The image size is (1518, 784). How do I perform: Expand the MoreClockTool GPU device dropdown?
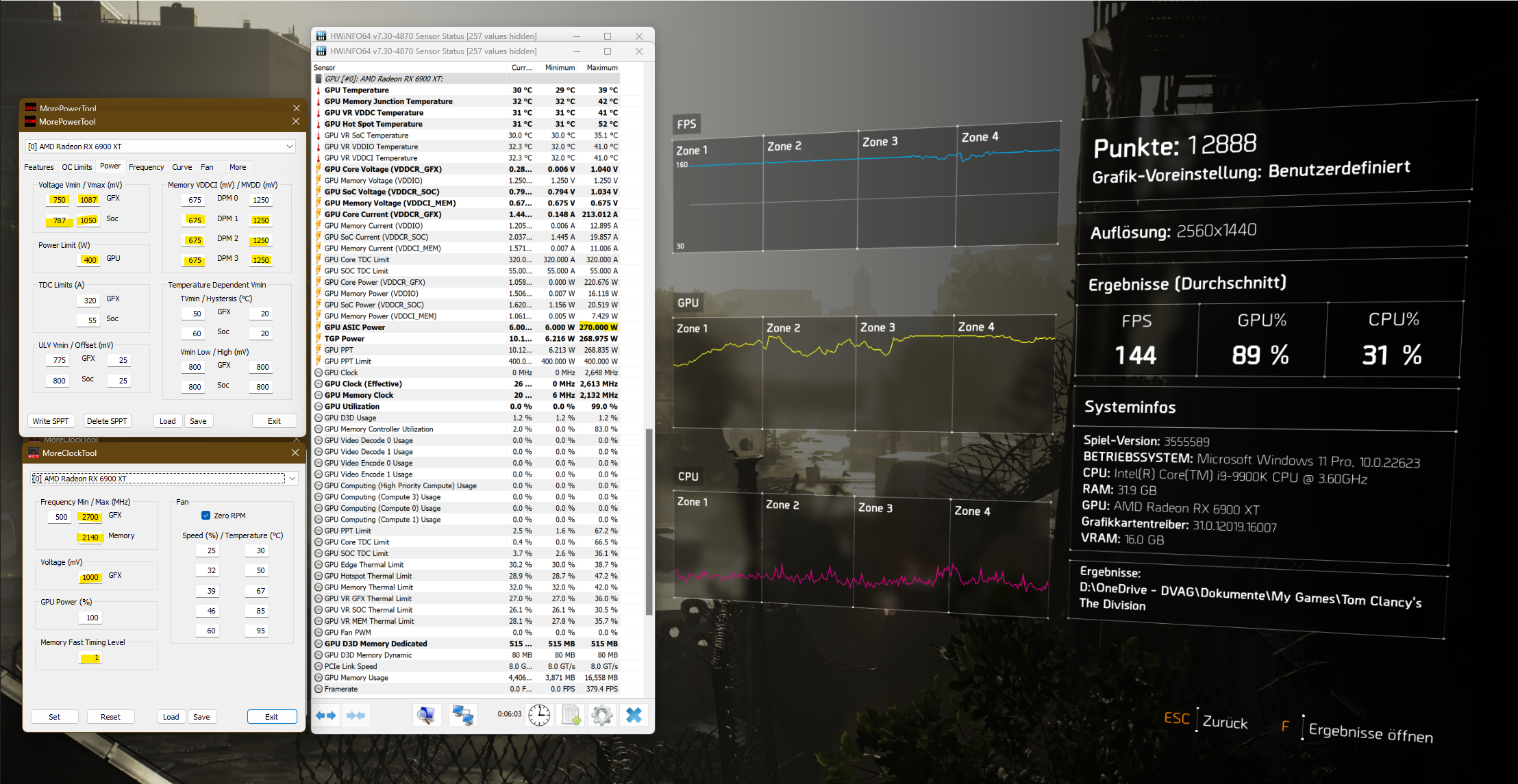coord(293,479)
